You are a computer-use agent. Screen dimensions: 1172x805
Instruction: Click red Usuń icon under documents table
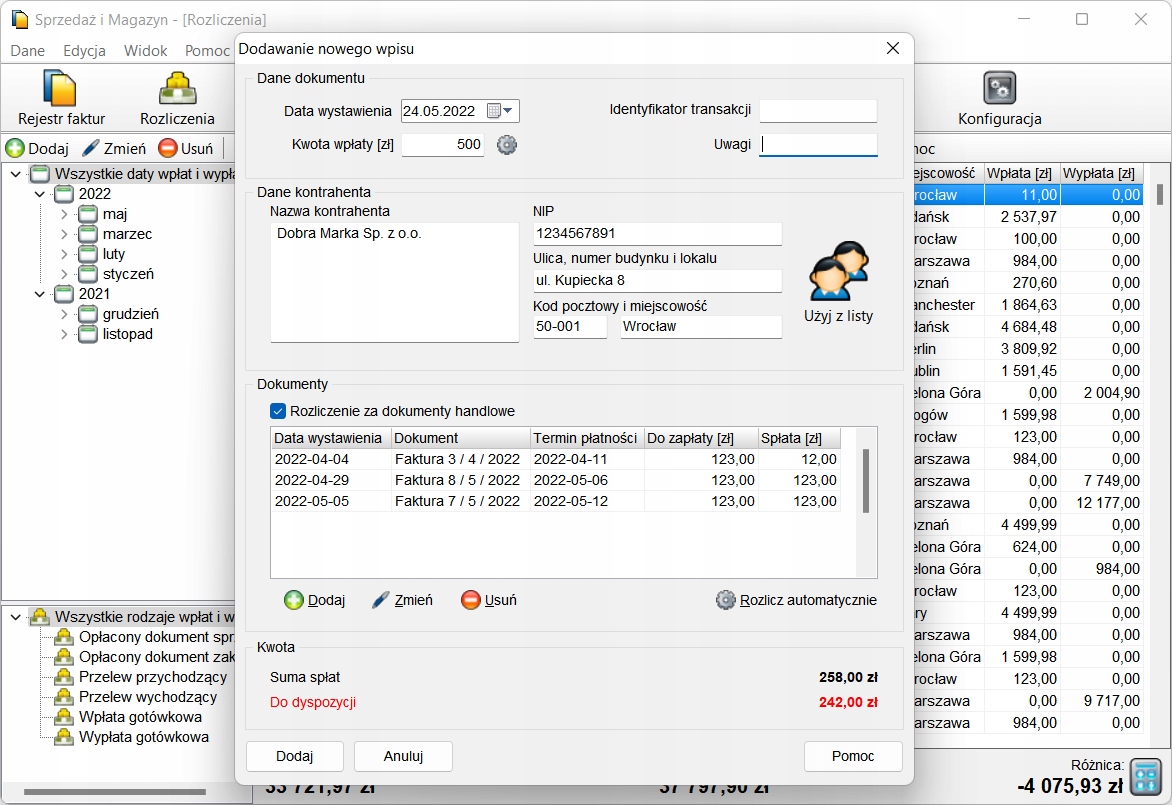coord(471,600)
